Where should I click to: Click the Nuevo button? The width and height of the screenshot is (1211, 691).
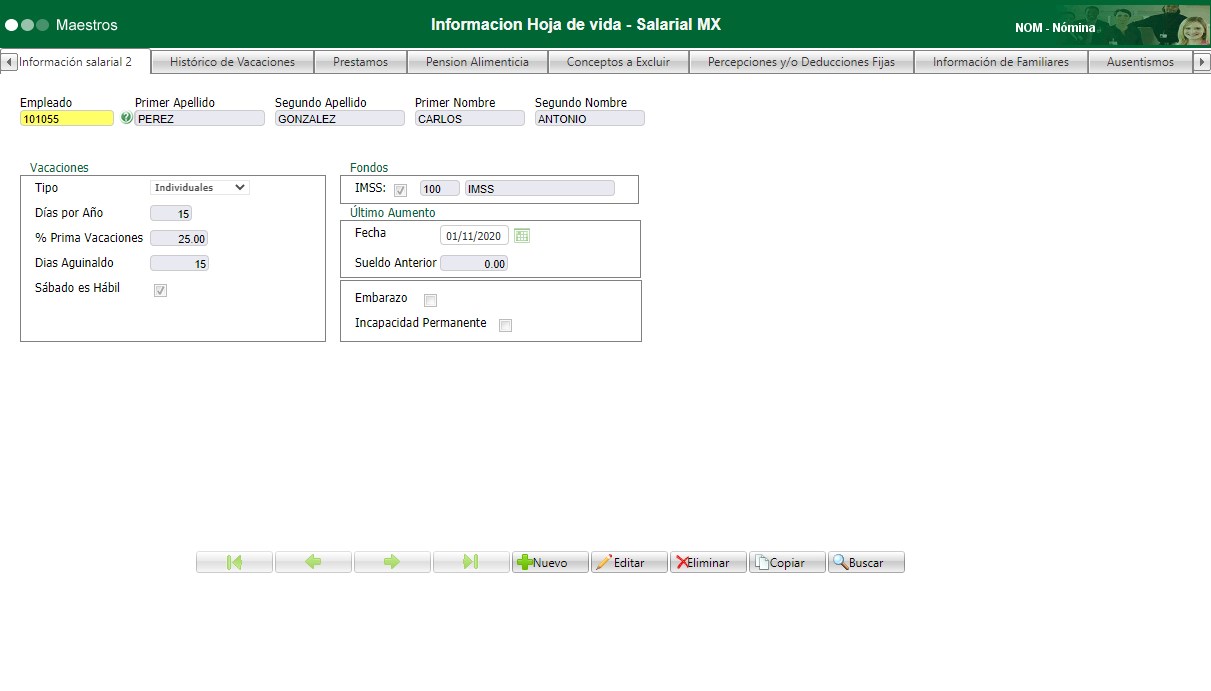coord(550,562)
